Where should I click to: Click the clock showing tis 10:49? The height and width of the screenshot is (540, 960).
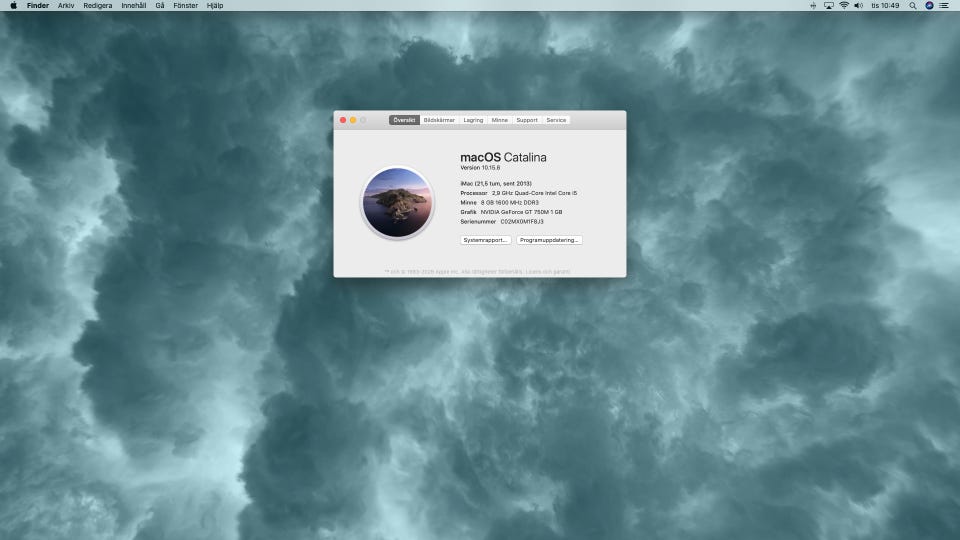tap(885, 6)
